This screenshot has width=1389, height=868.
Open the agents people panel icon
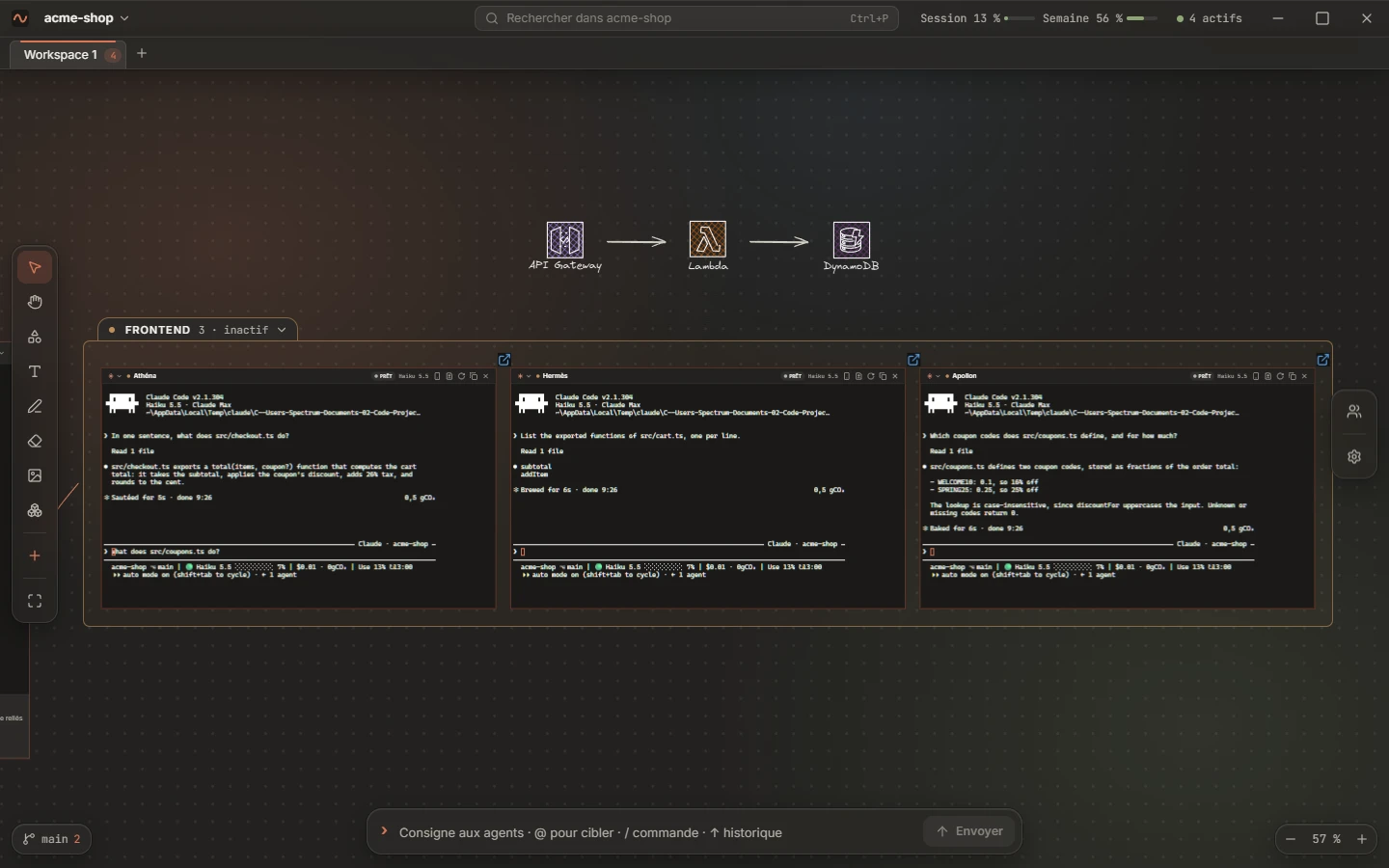pos(1356,412)
